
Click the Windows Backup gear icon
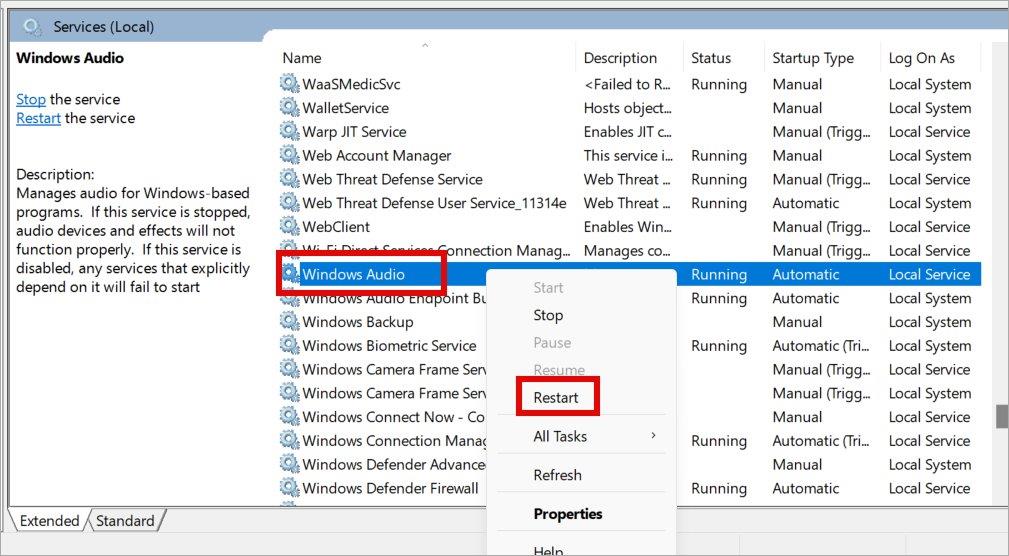290,322
